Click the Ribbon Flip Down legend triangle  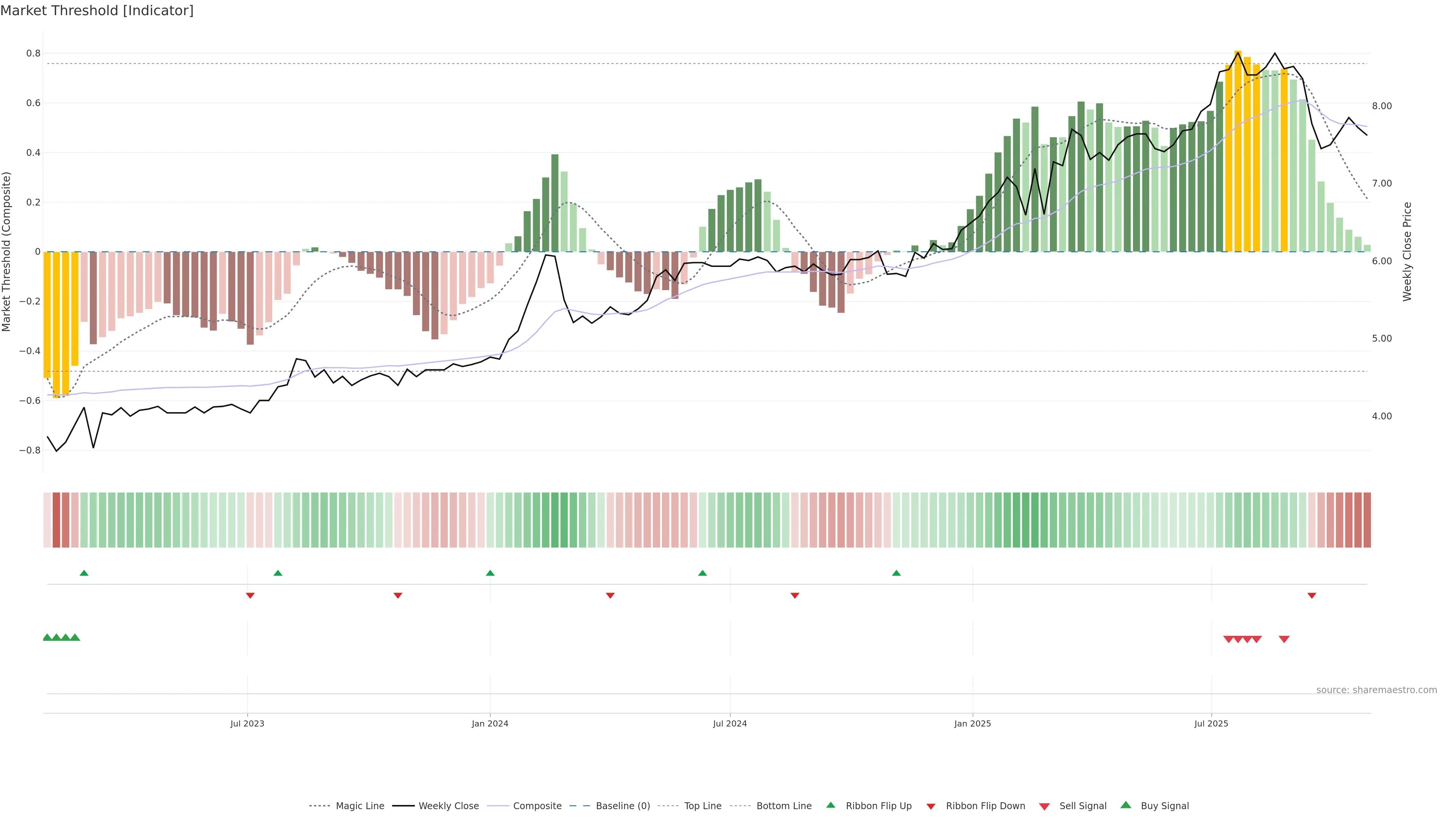(x=931, y=806)
